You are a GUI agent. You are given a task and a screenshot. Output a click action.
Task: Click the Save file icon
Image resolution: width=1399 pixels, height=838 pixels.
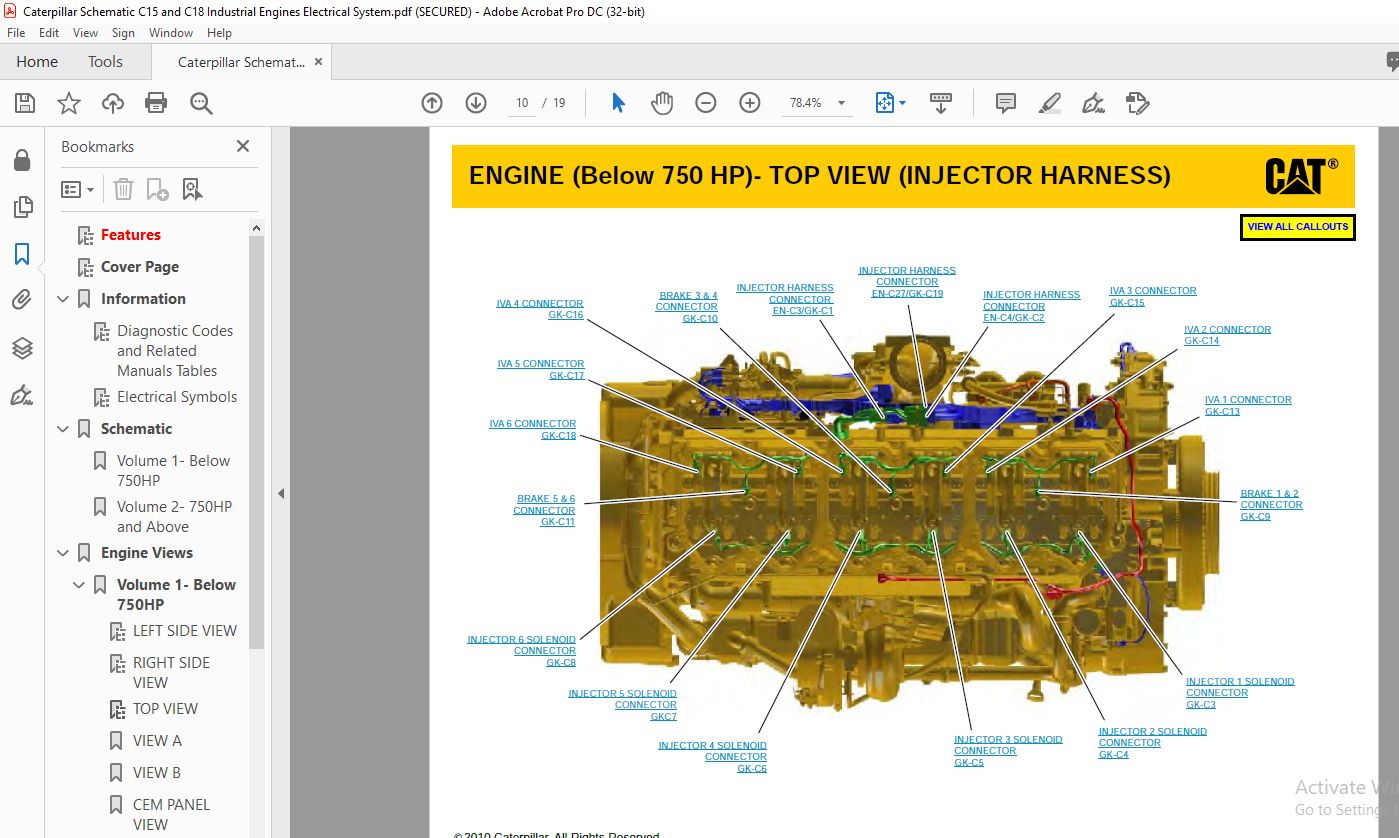(25, 103)
